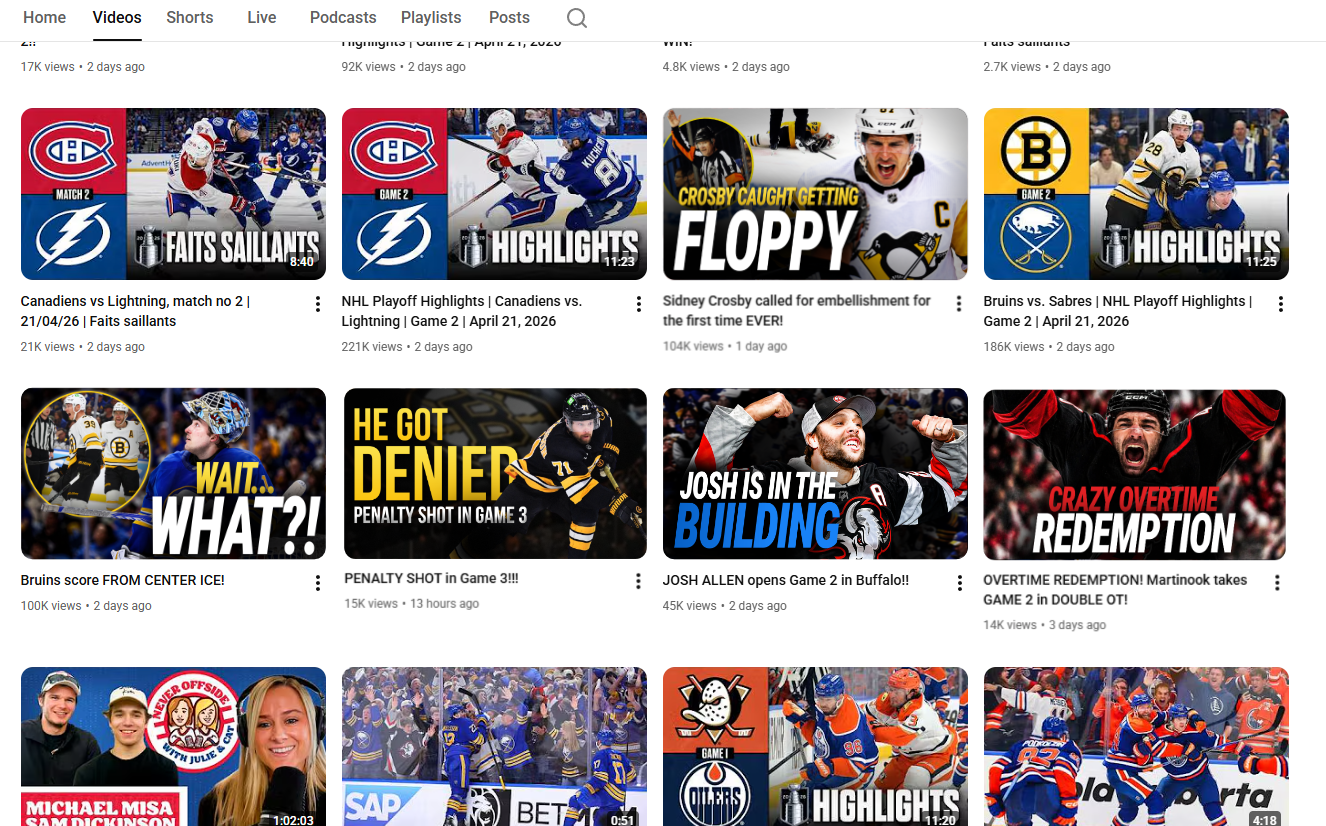1326x826 pixels.
Task: Select the Videos tab
Action: point(117,18)
